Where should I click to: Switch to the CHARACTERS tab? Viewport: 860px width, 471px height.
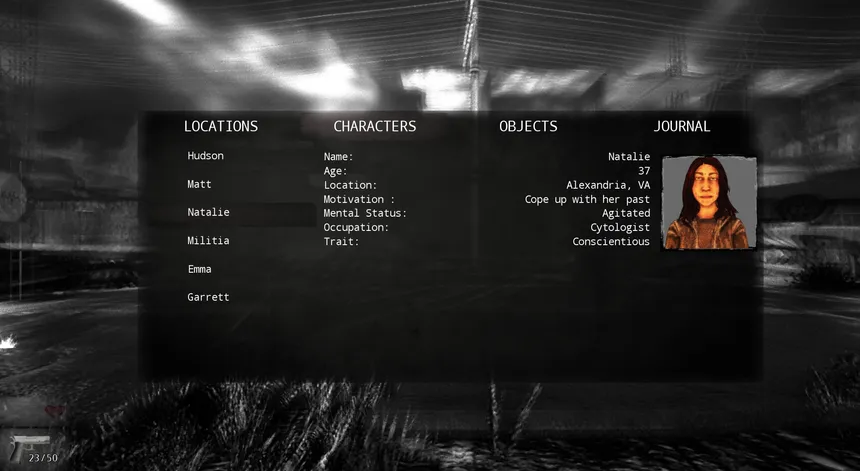coord(375,127)
